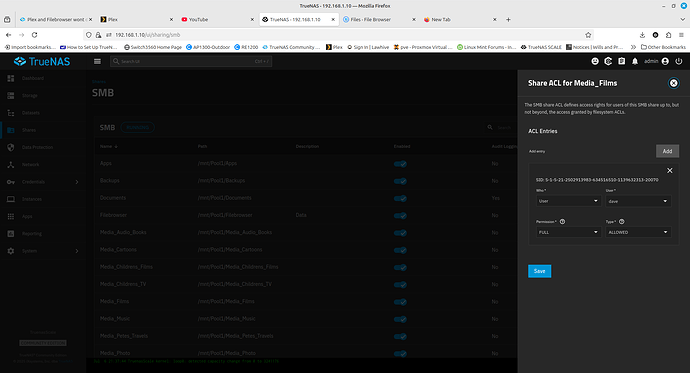This screenshot has width=690, height=373.
Task: Close the Share ACL panel with X icon
Action: click(x=673, y=83)
